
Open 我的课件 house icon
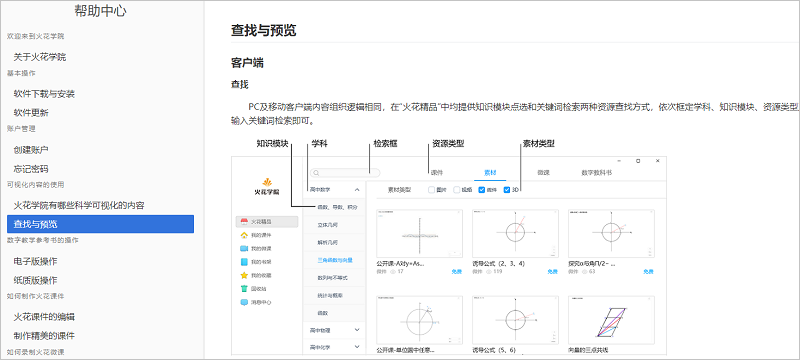244,235
